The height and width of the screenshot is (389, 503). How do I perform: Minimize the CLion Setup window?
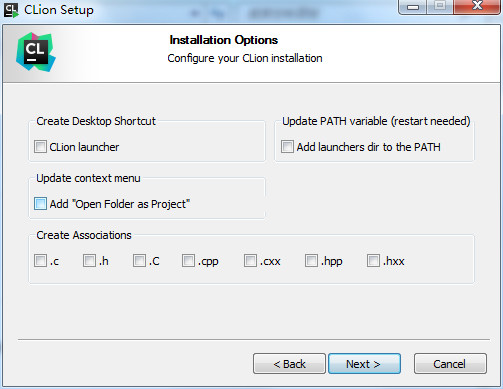[412, 7]
